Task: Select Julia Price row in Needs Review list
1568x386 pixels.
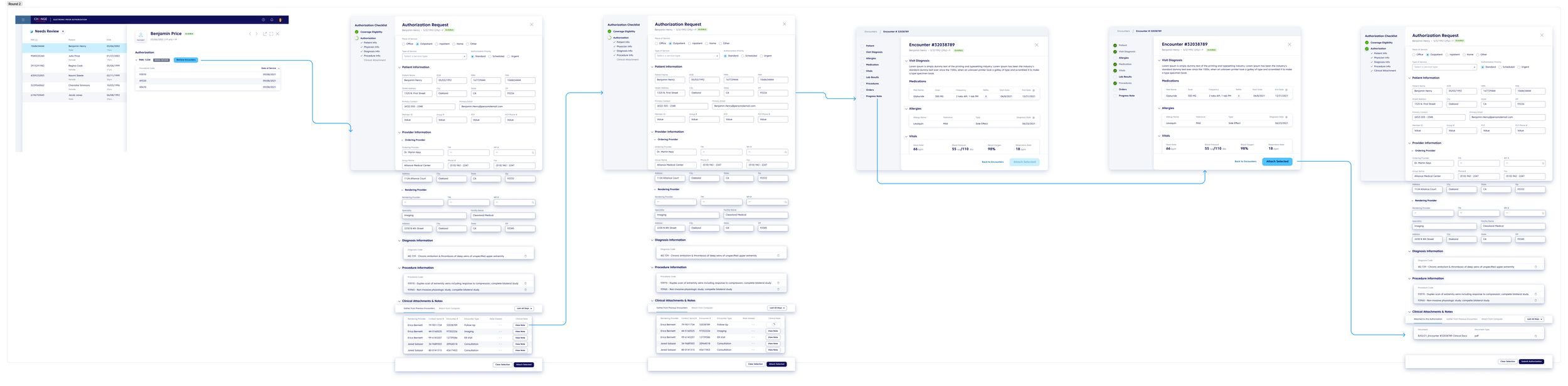Action: (x=74, y=57)
